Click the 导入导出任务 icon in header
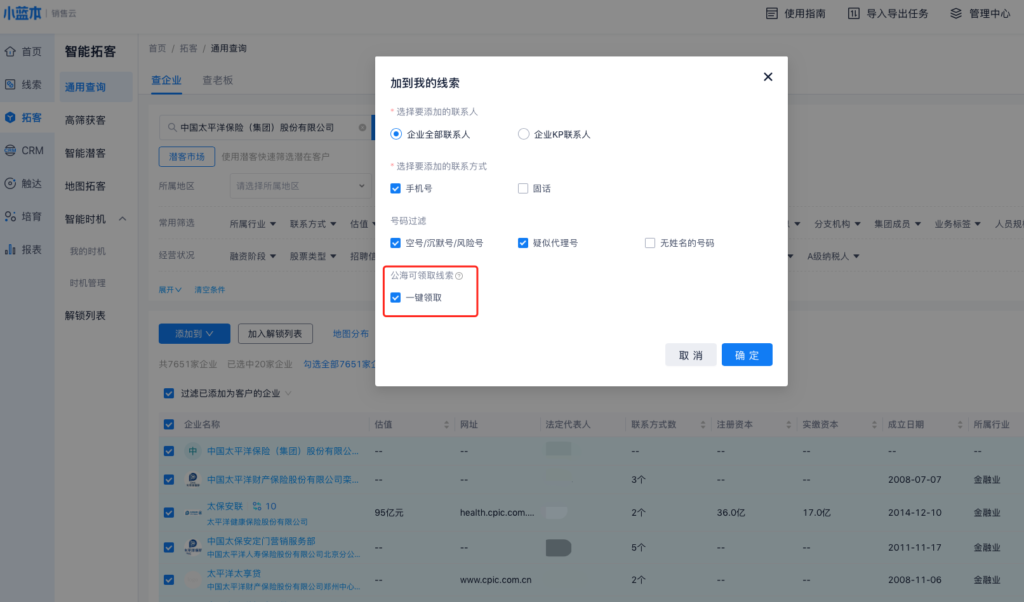1024x602 pixels. click(x=853, y=14)
